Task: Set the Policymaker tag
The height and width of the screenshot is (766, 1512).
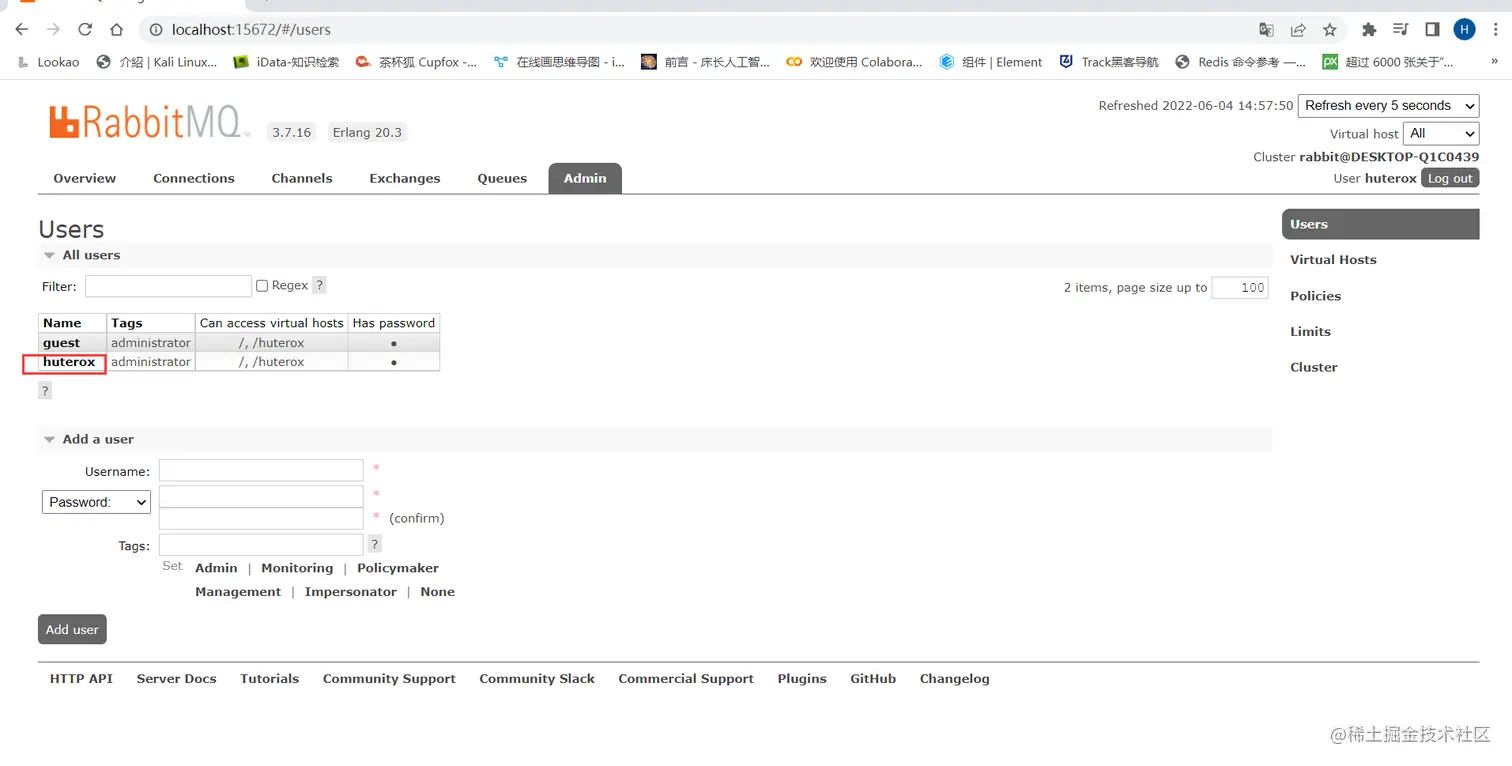Action: [x=398, y=568]
